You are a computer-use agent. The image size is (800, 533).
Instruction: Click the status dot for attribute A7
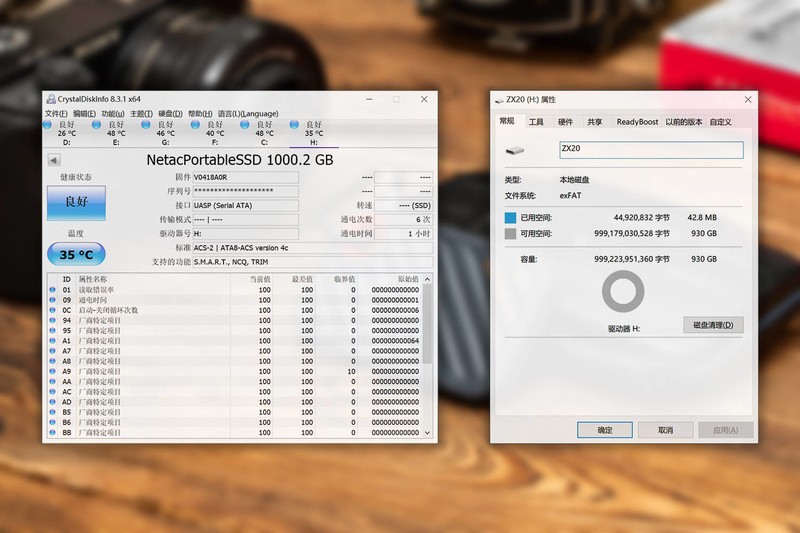pyautogui.click(x=53, y=351)
